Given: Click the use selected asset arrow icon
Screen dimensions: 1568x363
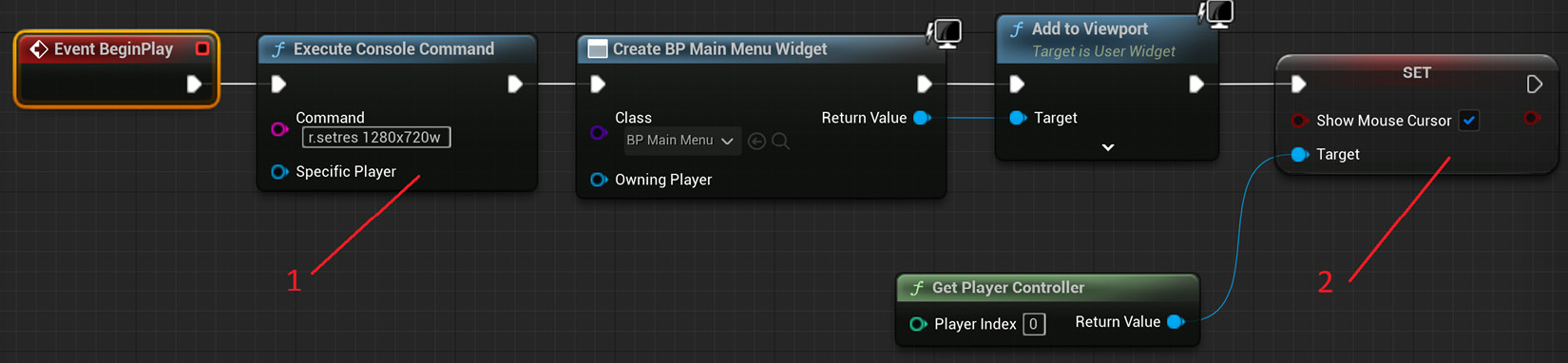Looking at the screenshot, I should pyautogui.click(x=756, y=141).
